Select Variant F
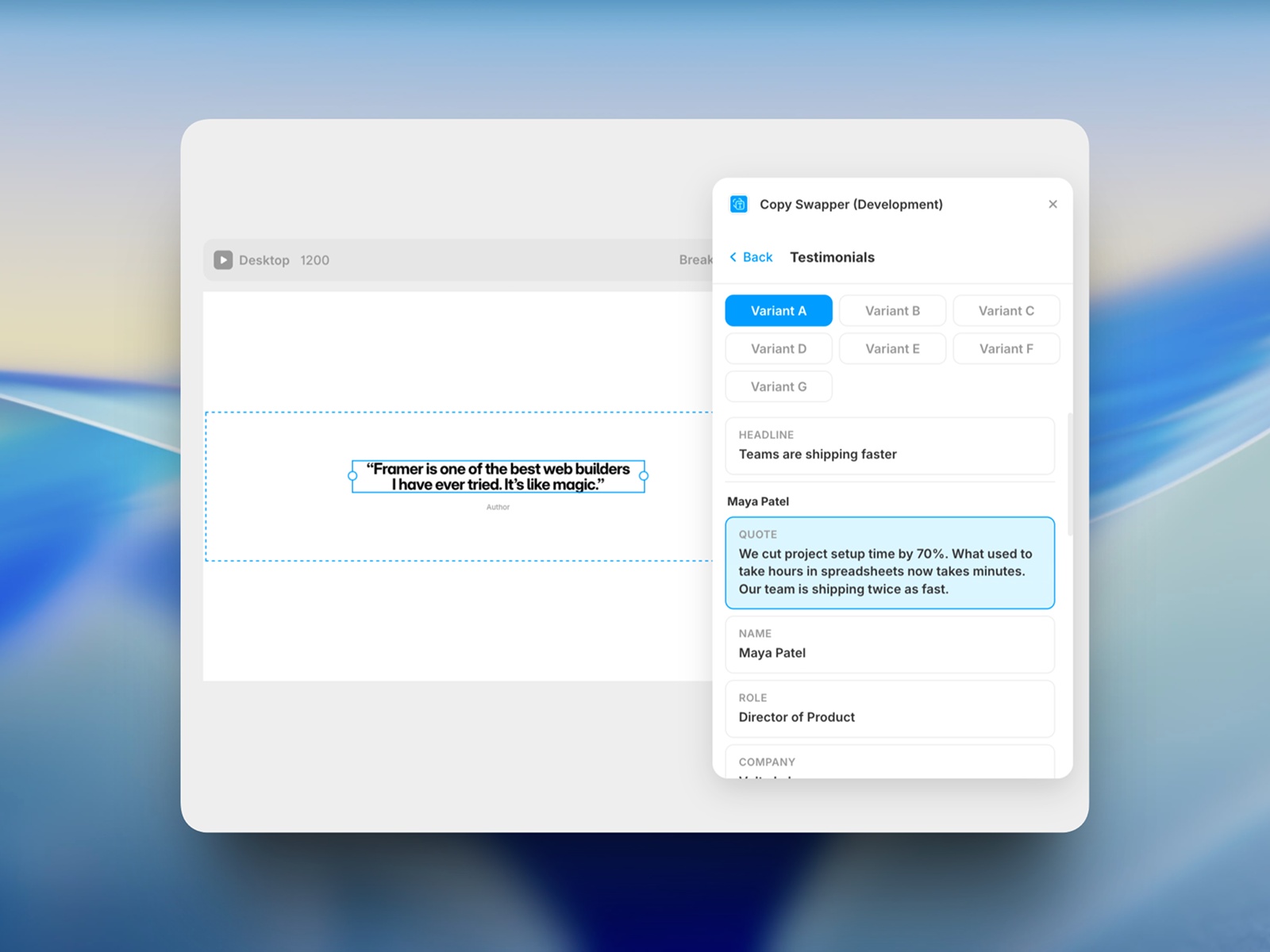This screenshot has height=952, width=1270. pyautogui.click(x=1006, y=348)
